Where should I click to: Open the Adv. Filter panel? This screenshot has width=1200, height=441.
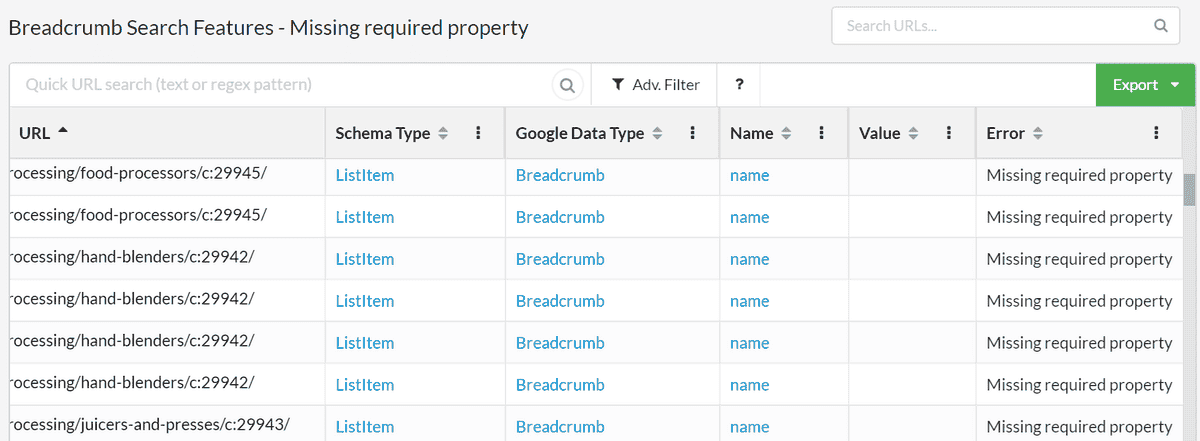point(655,85)
